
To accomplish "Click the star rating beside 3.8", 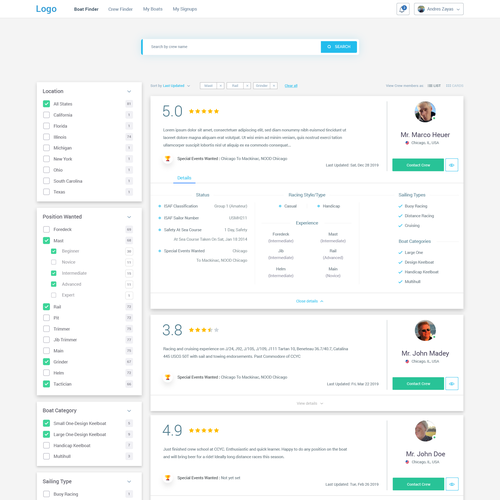I will 204,330.
